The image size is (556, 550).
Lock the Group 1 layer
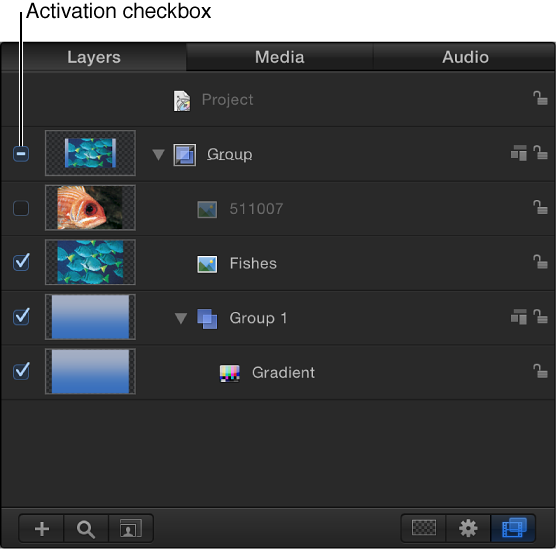point(540,316)
